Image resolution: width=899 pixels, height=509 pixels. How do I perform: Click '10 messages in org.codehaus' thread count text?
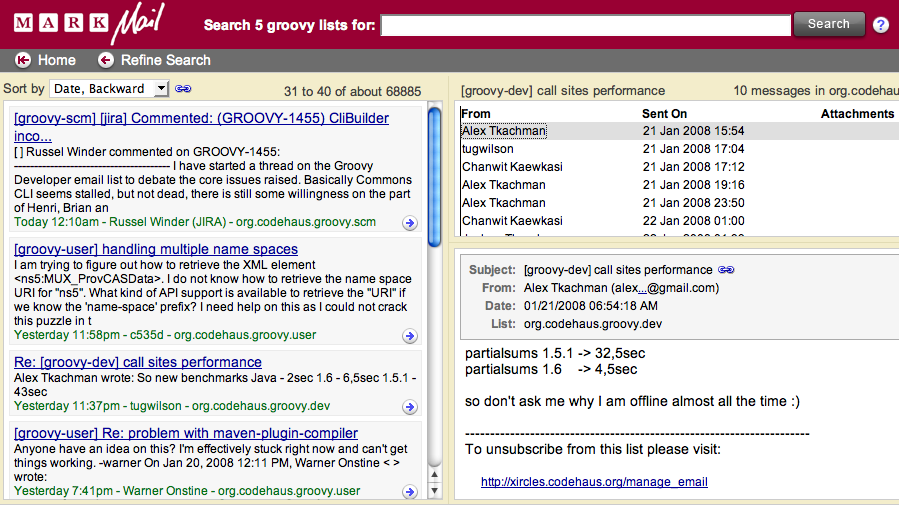pyautogui.click(x=816, y=91)
